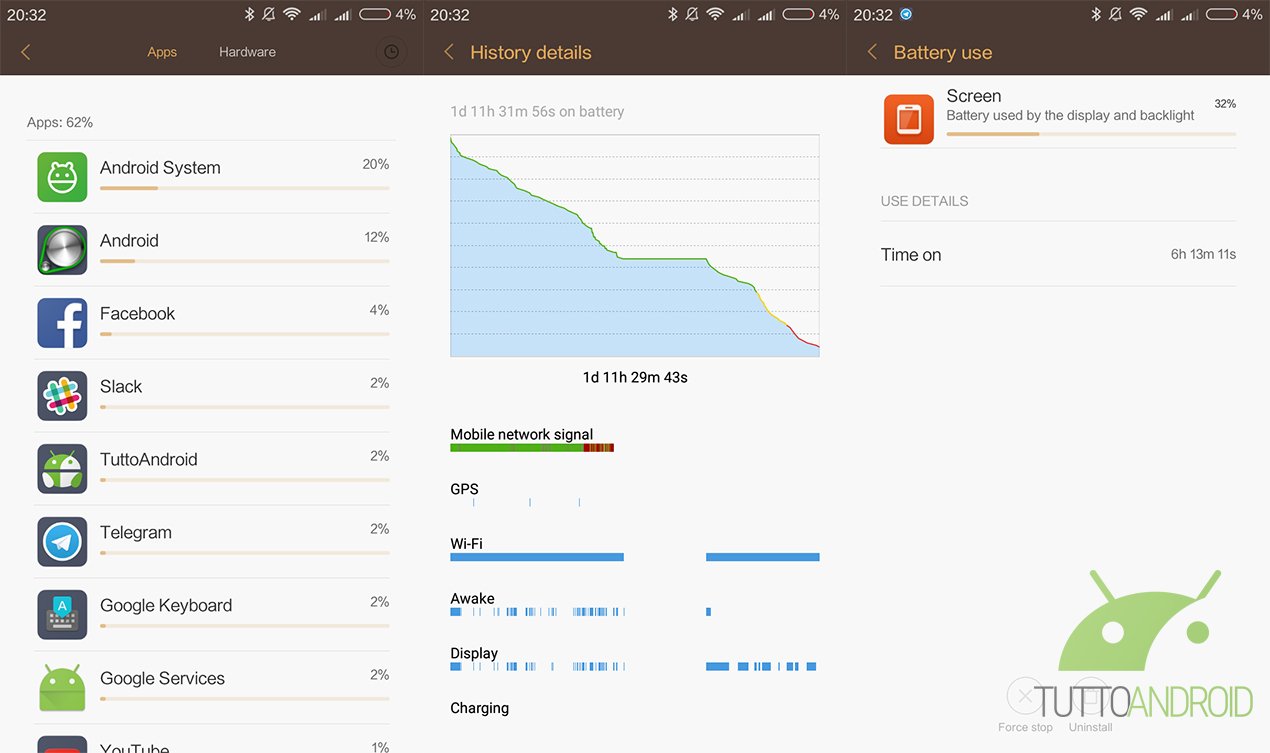
Task: Tap '1d 11h 31m 56s on battery' text
Action: [537, 112]
